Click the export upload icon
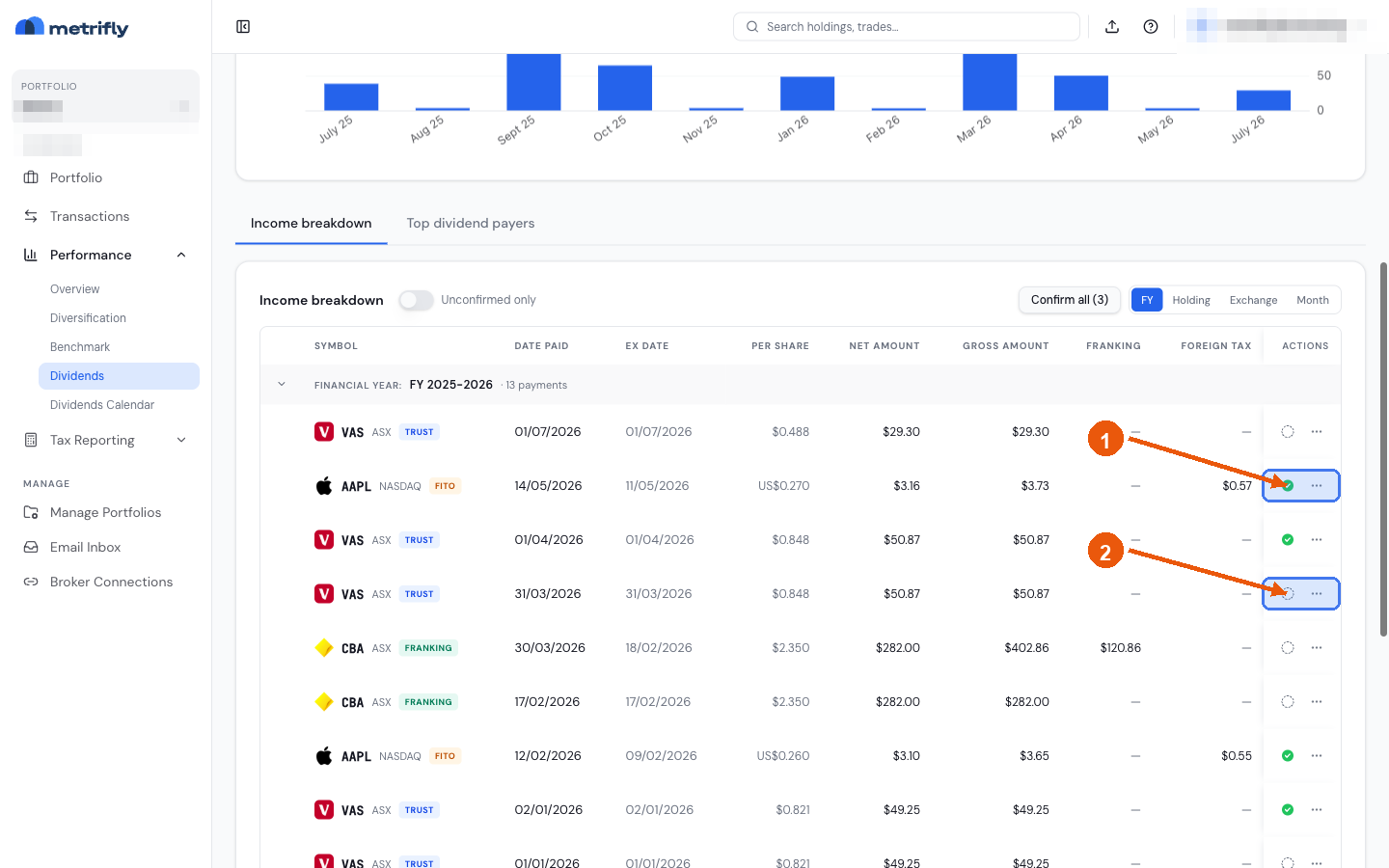The height and width of the screenshot is (868, 1389). 1112,27
